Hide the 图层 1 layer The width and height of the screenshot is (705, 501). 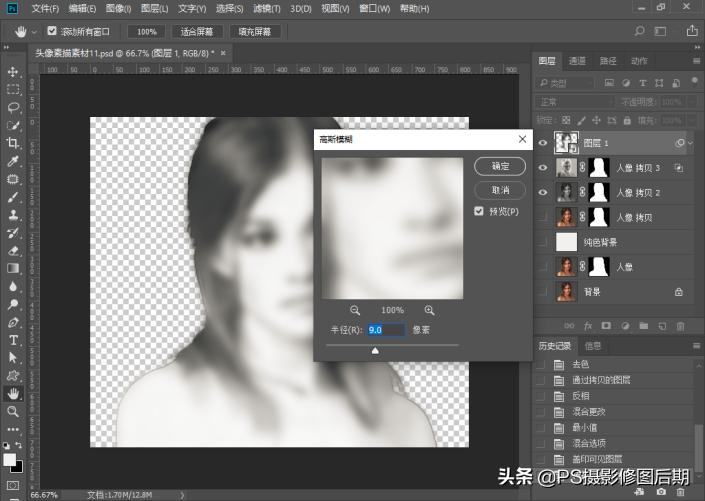(x=543, y=143)
